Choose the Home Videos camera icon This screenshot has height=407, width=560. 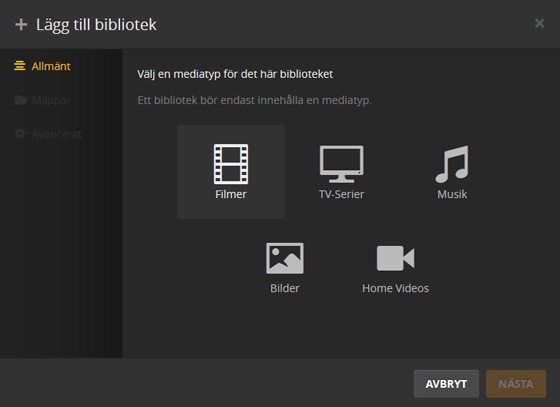pos(395,258)
